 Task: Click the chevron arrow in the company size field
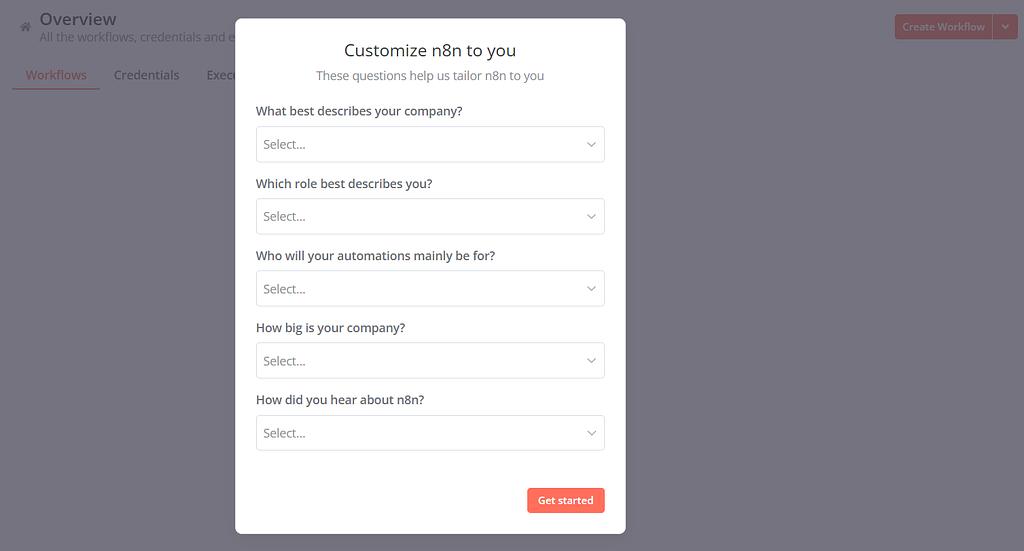(591, 361)
